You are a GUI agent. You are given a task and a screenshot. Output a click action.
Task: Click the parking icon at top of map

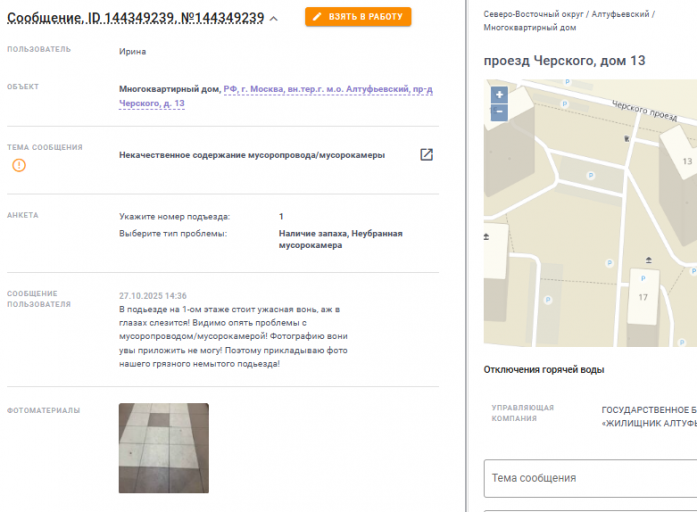click(x=567, y=82)
